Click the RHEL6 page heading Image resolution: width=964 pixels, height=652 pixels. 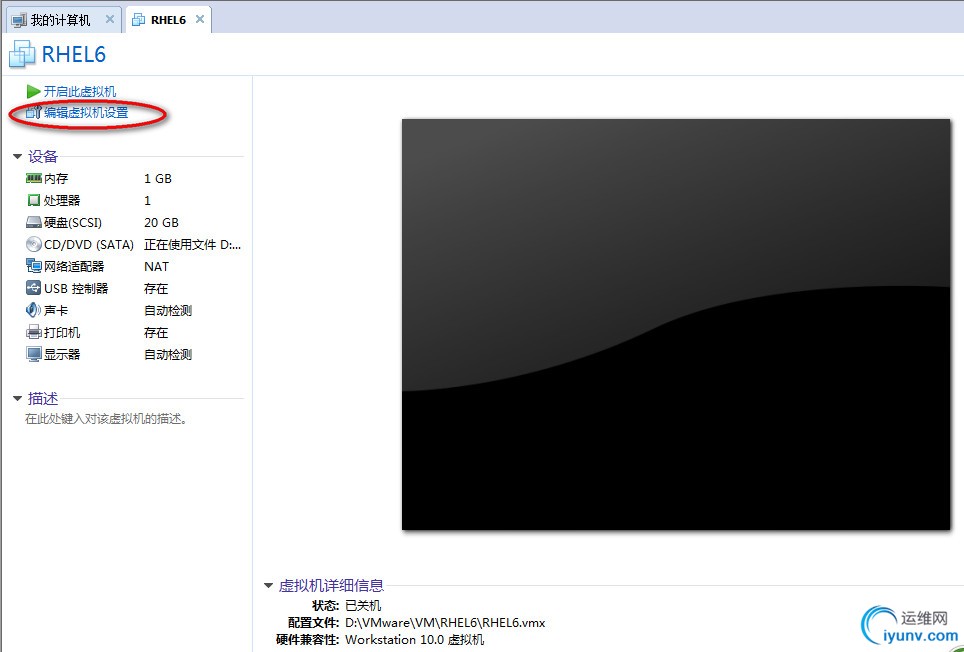pos(73,54)
